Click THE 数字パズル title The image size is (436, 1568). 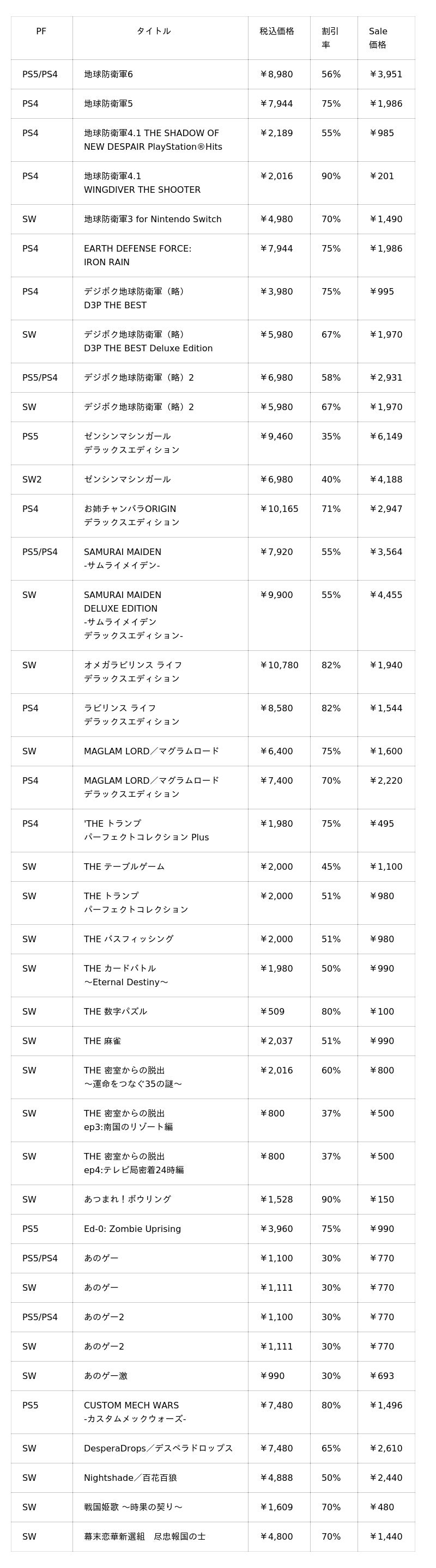point(115,1011)
